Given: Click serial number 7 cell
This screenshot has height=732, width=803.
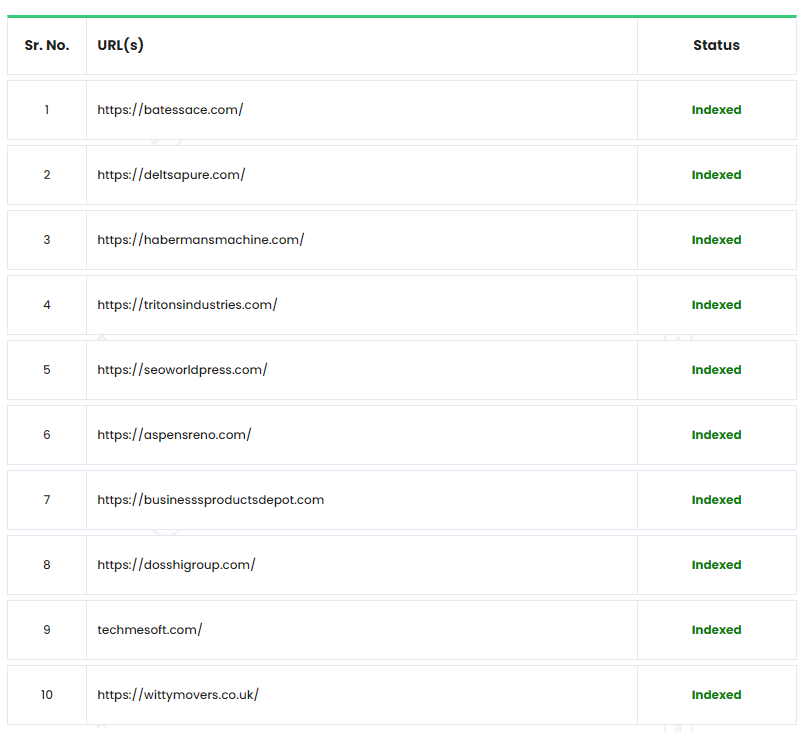Looking at the screenshot, I should coord(47,500).
